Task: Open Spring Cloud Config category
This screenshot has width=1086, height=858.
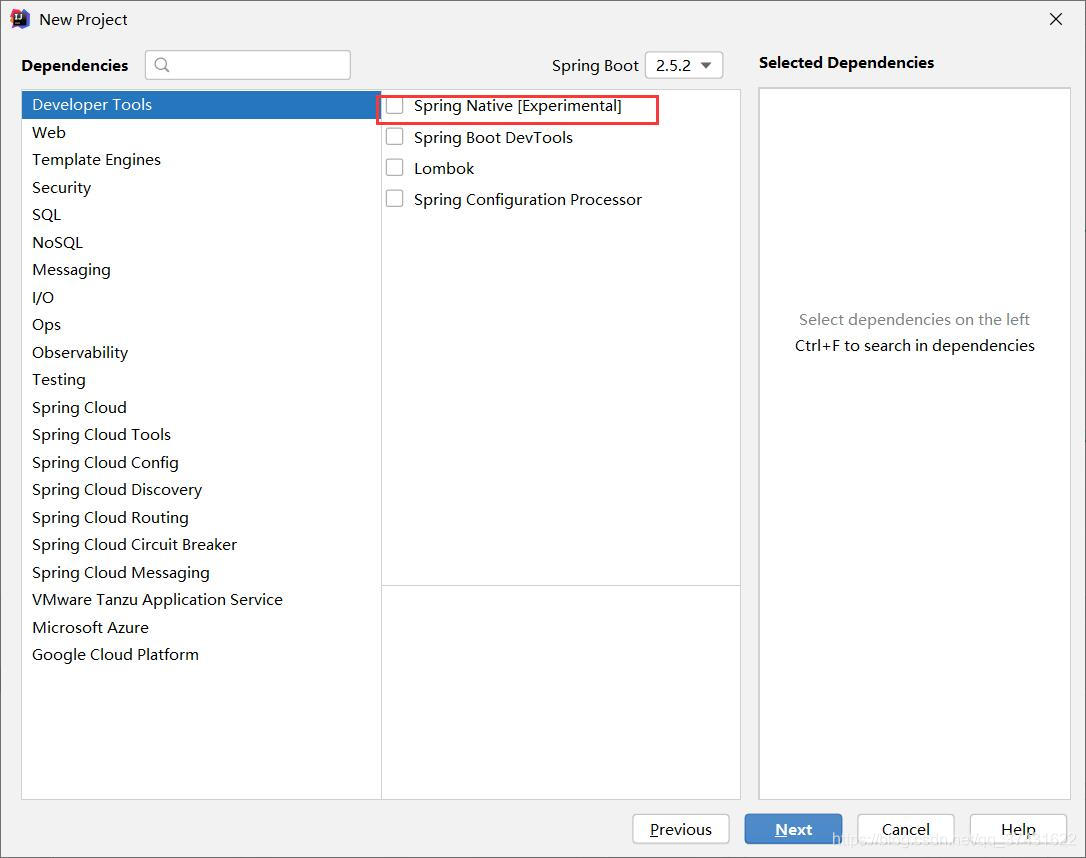Action: (x=201, y=463)
